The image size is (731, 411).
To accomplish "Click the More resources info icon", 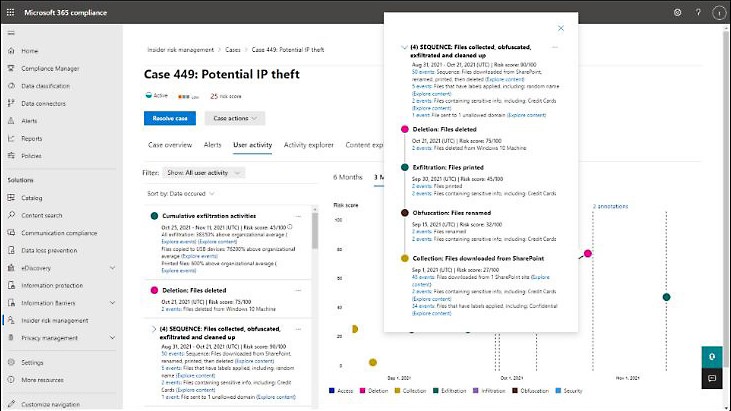I will click(x=11, y=380).
